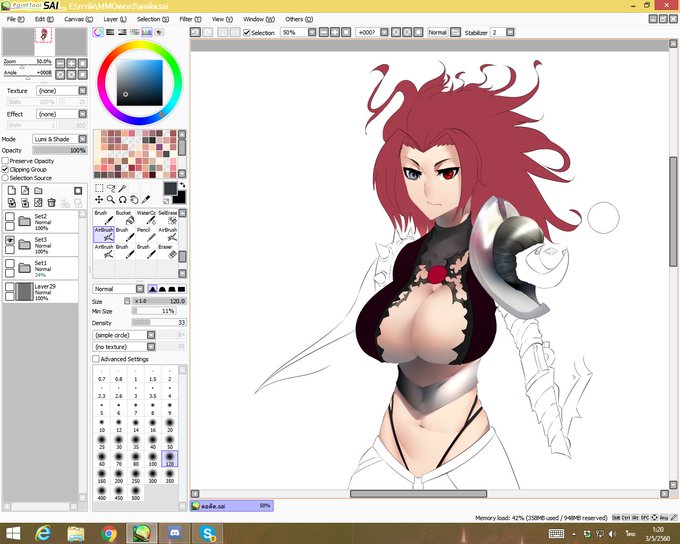Open the Filter menu
Screen dimensions: 680x544
[x=190, y=19]
